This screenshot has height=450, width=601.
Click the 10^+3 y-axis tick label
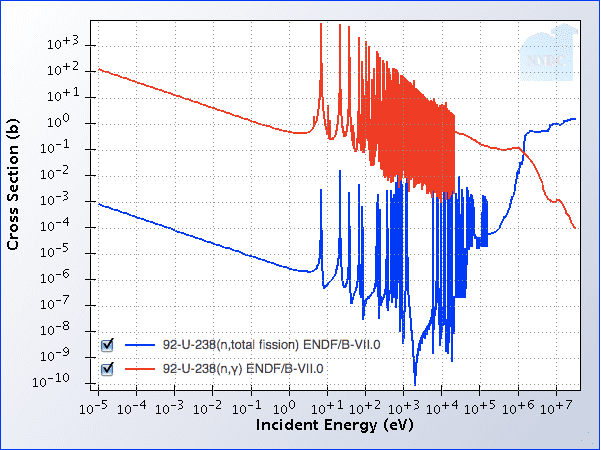click(x=63, y=42)
